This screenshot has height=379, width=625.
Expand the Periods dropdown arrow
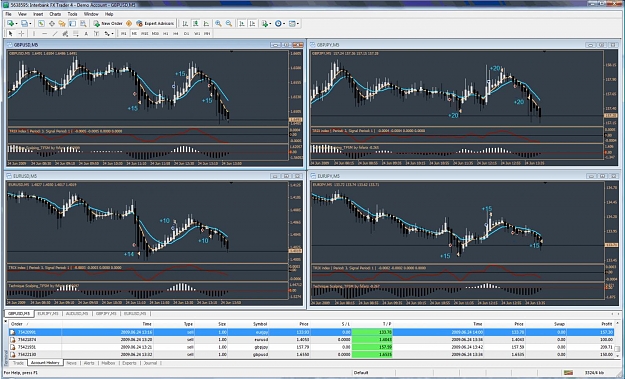click(x=284, y=24)
